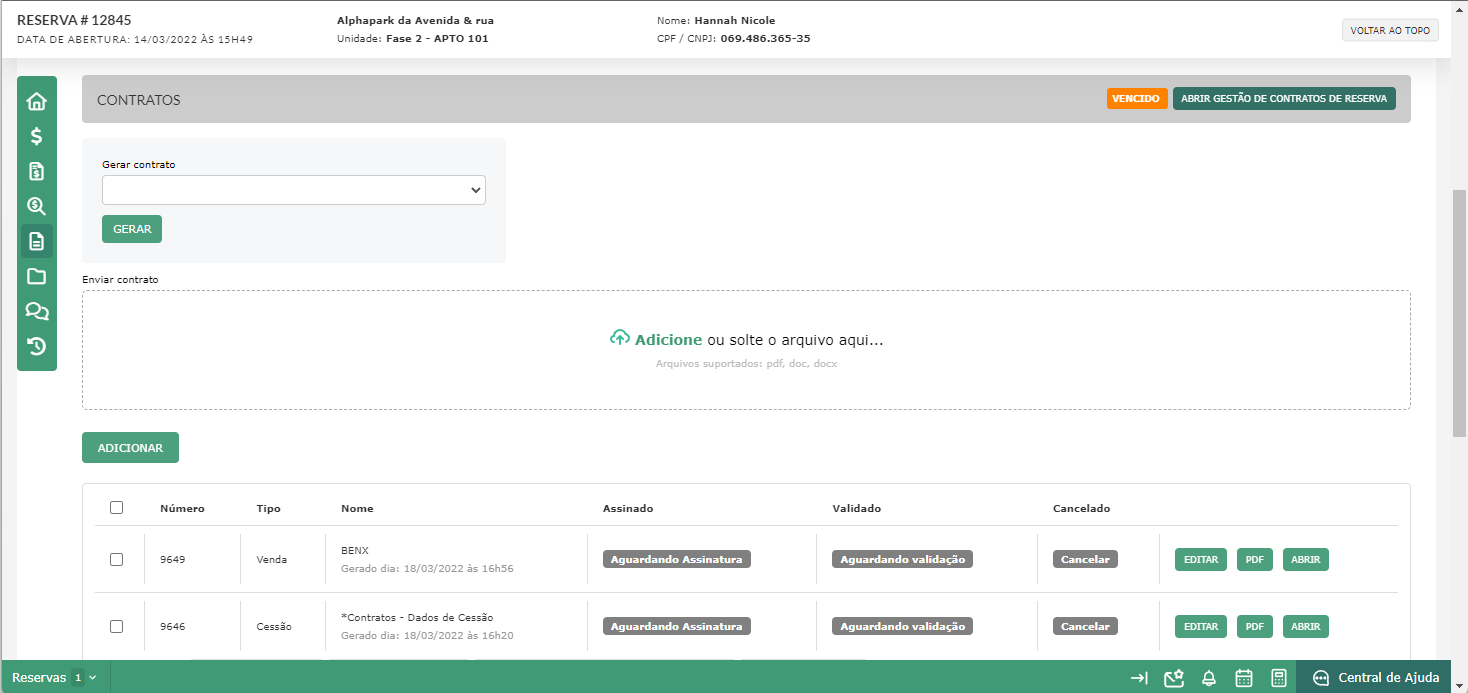The width and height of the screenshot is (1468, 693).
Task: Open the Gerar contrato dropdown
Action: pos(294,190)
